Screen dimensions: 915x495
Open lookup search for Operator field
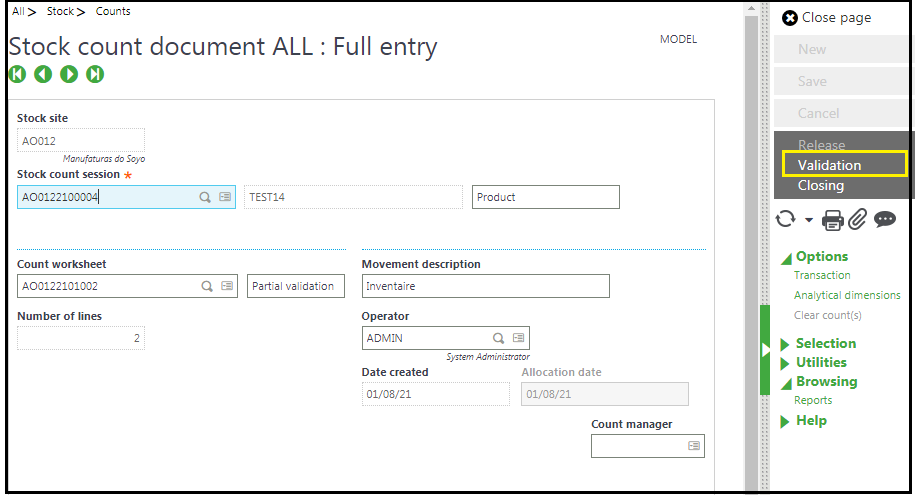click(x=498, y=338)
